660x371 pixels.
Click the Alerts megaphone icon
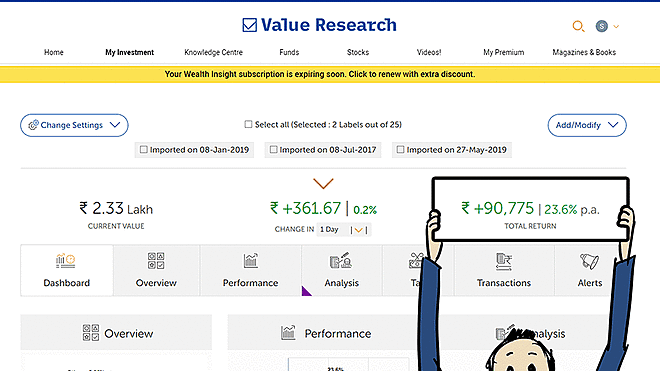[x=589, y=261]
